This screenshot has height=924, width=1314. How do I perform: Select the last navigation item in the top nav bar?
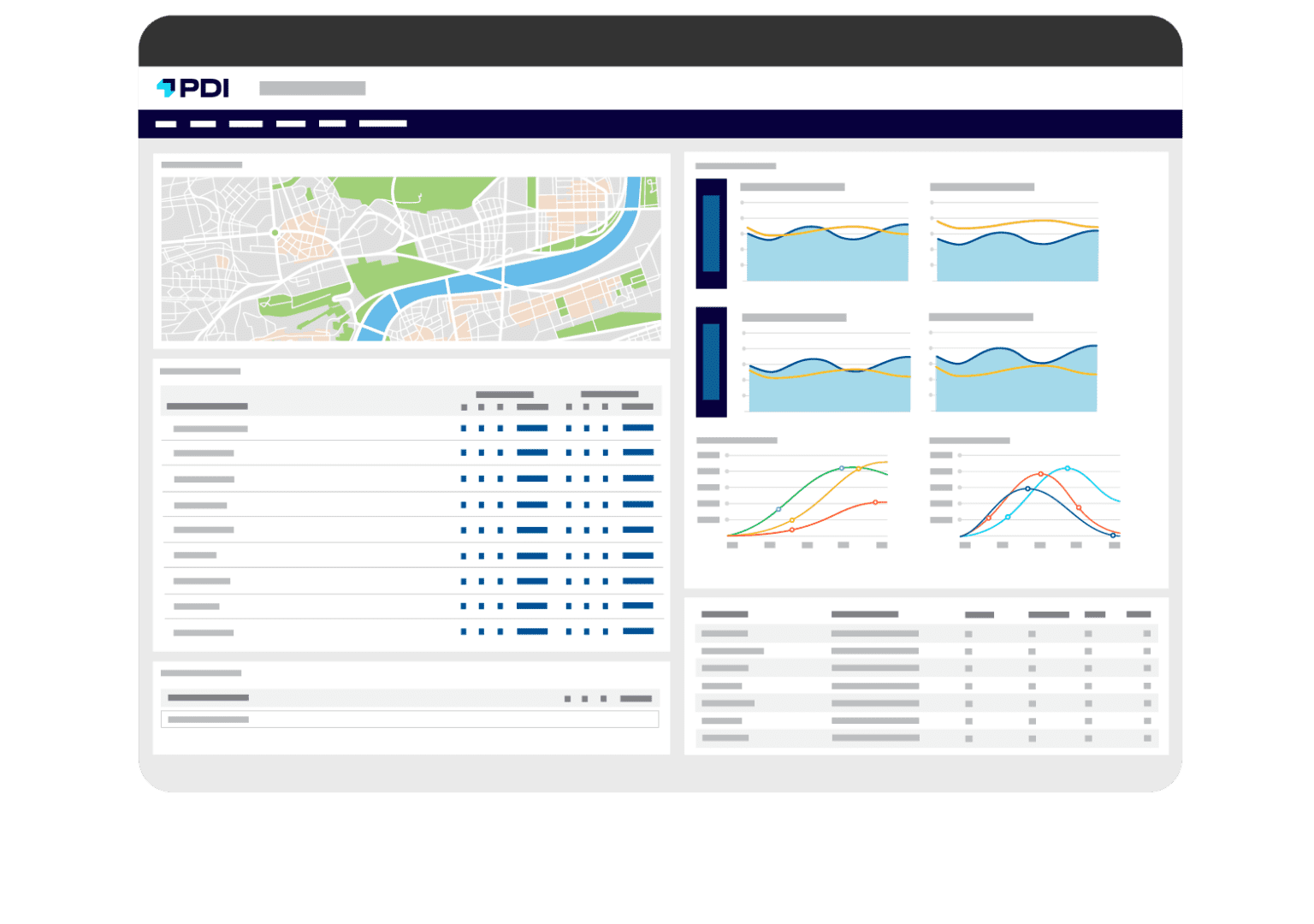click(382, 123)
